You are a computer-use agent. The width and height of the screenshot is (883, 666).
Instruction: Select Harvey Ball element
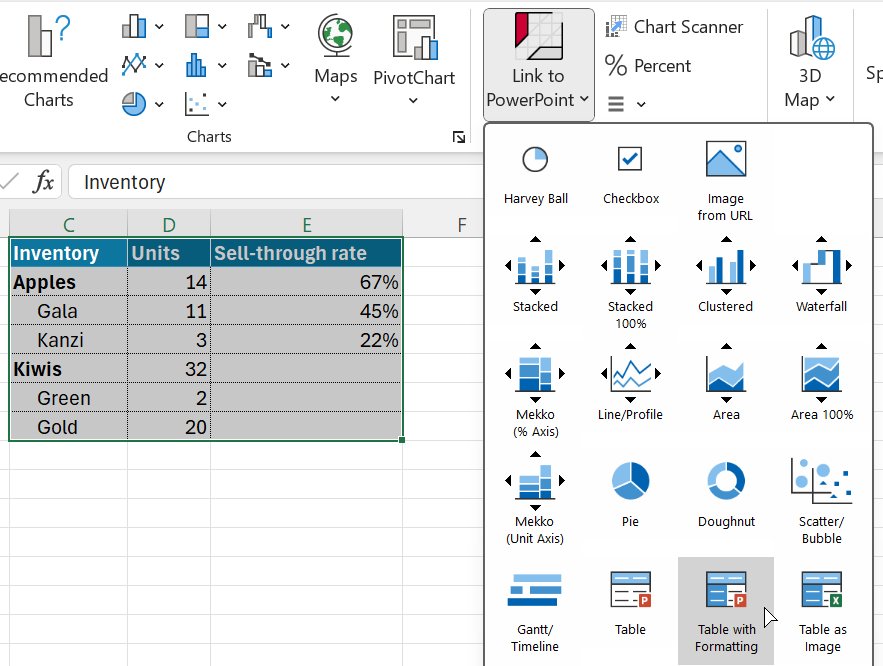[x=535, y=175]
